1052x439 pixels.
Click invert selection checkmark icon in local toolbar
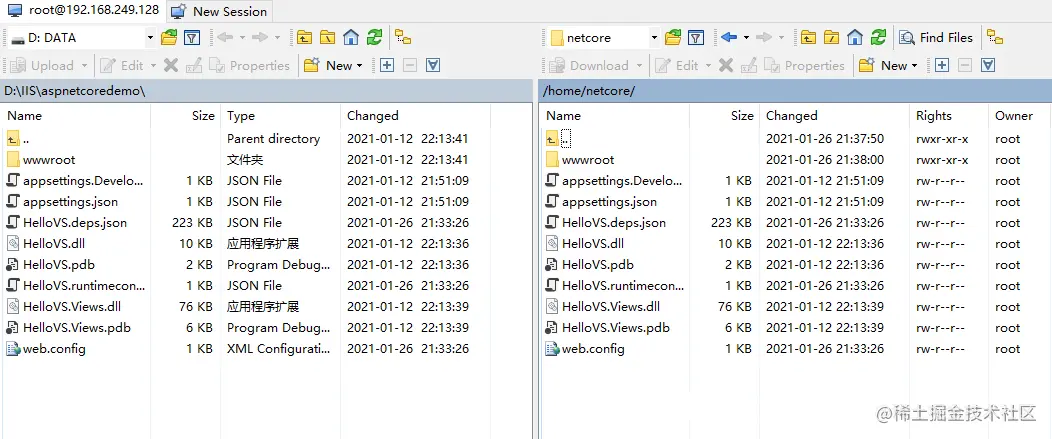pos(433,65)
